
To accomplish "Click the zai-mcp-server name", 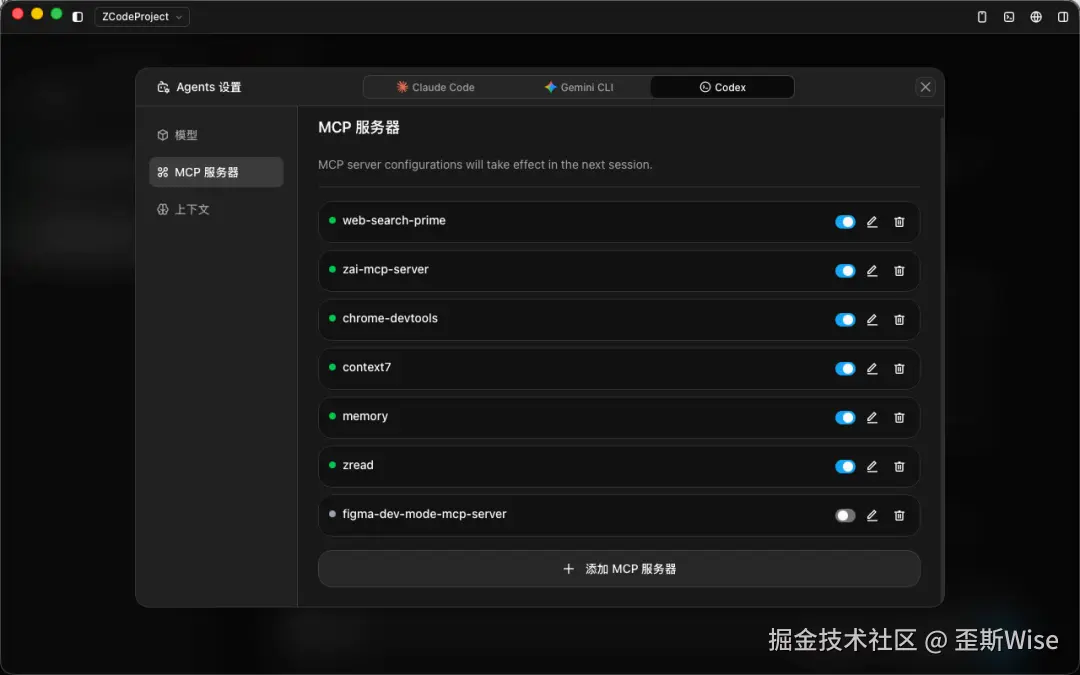I will coord(385,269).
